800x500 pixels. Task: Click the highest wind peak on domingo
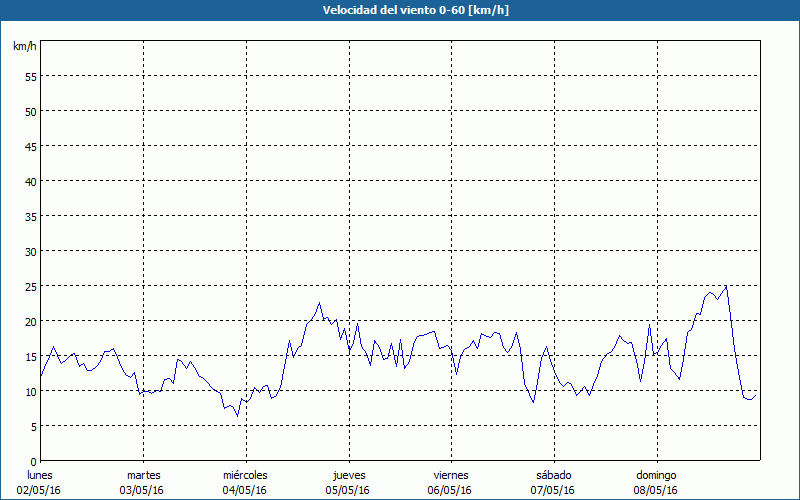point(726,286)
